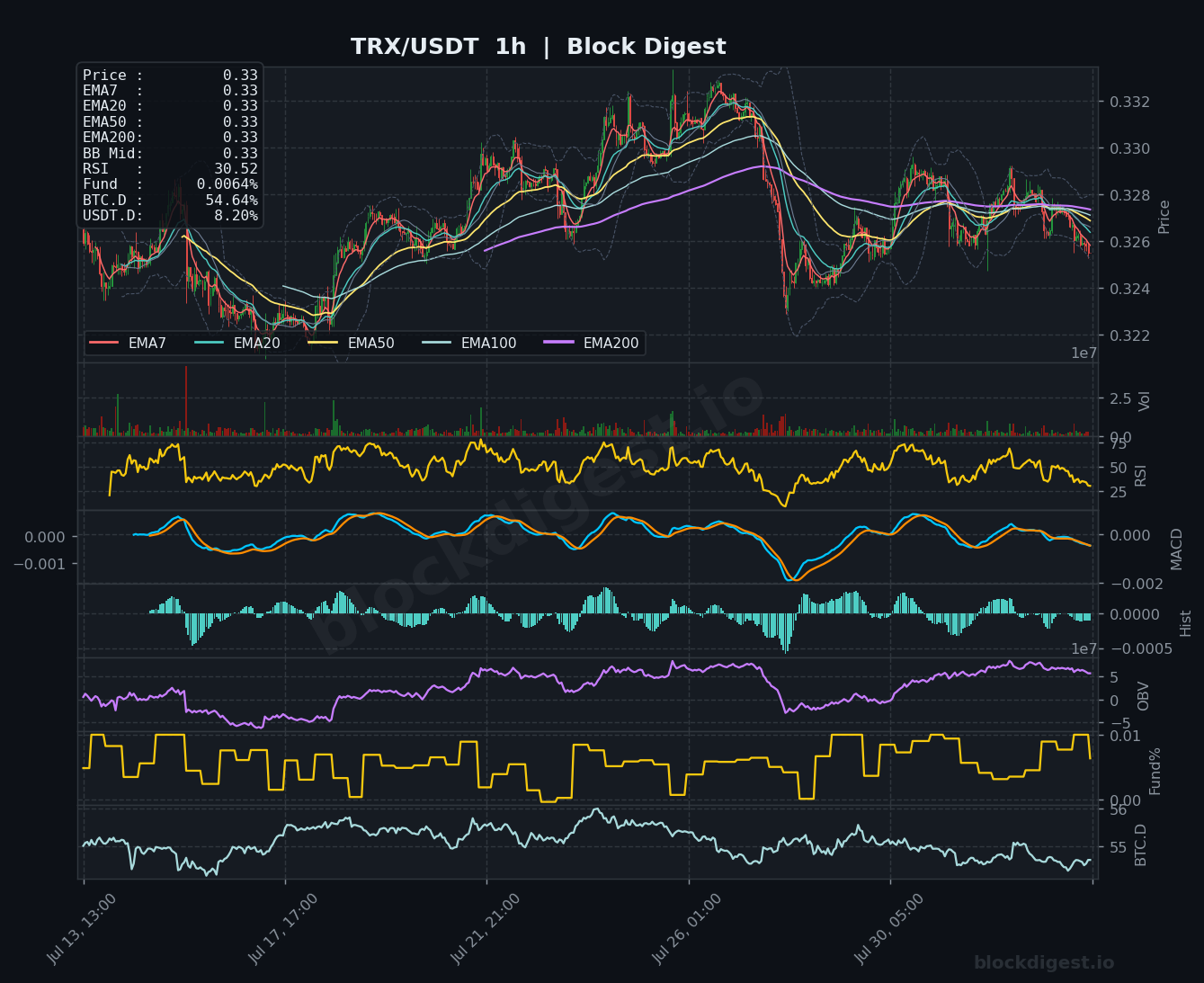
Task: Click the EMA200 row in the info box
Action: tap(170, 138)
